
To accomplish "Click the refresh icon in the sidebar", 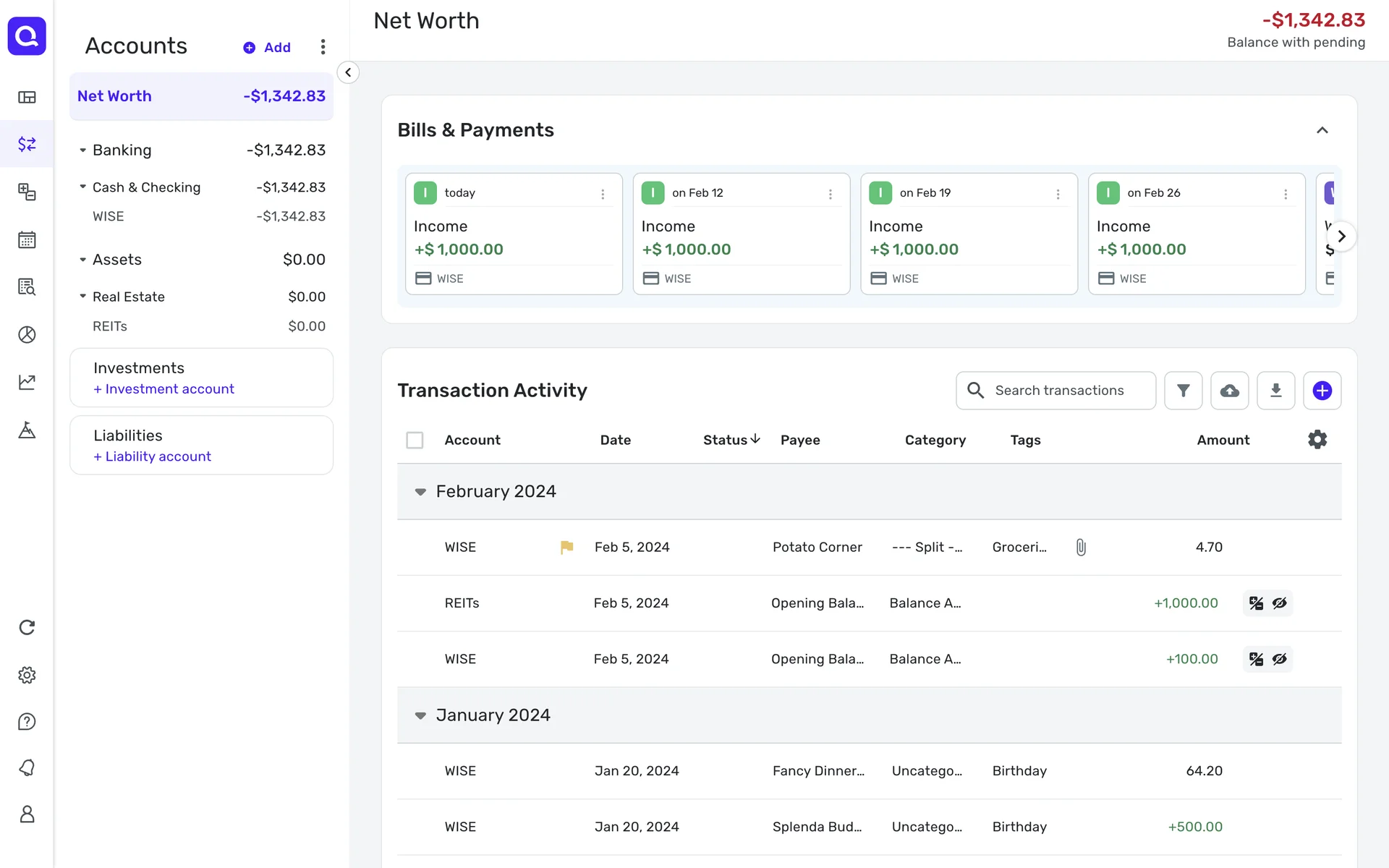I will pos(27,627).
